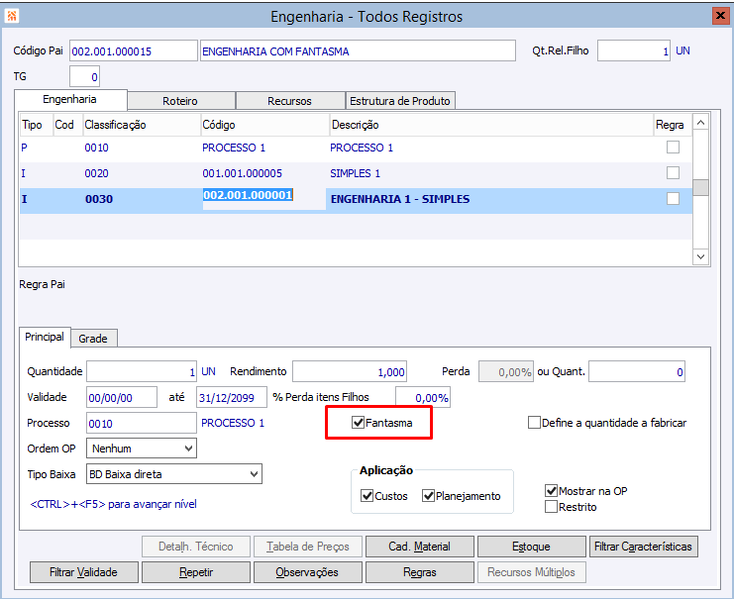
Task: Click the grid vertical scrollbar thumb
Action: click(x=700, y=187)
